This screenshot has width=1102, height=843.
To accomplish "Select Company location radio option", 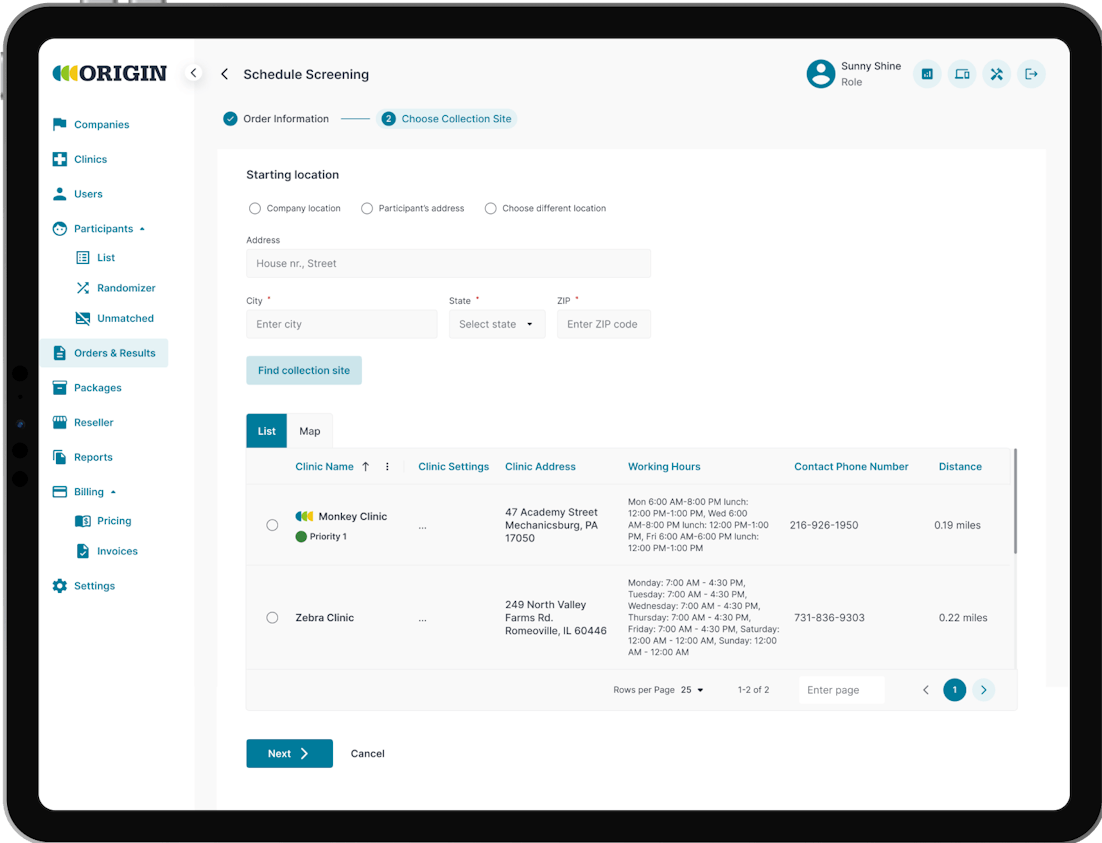I will [x=254, y=208].
